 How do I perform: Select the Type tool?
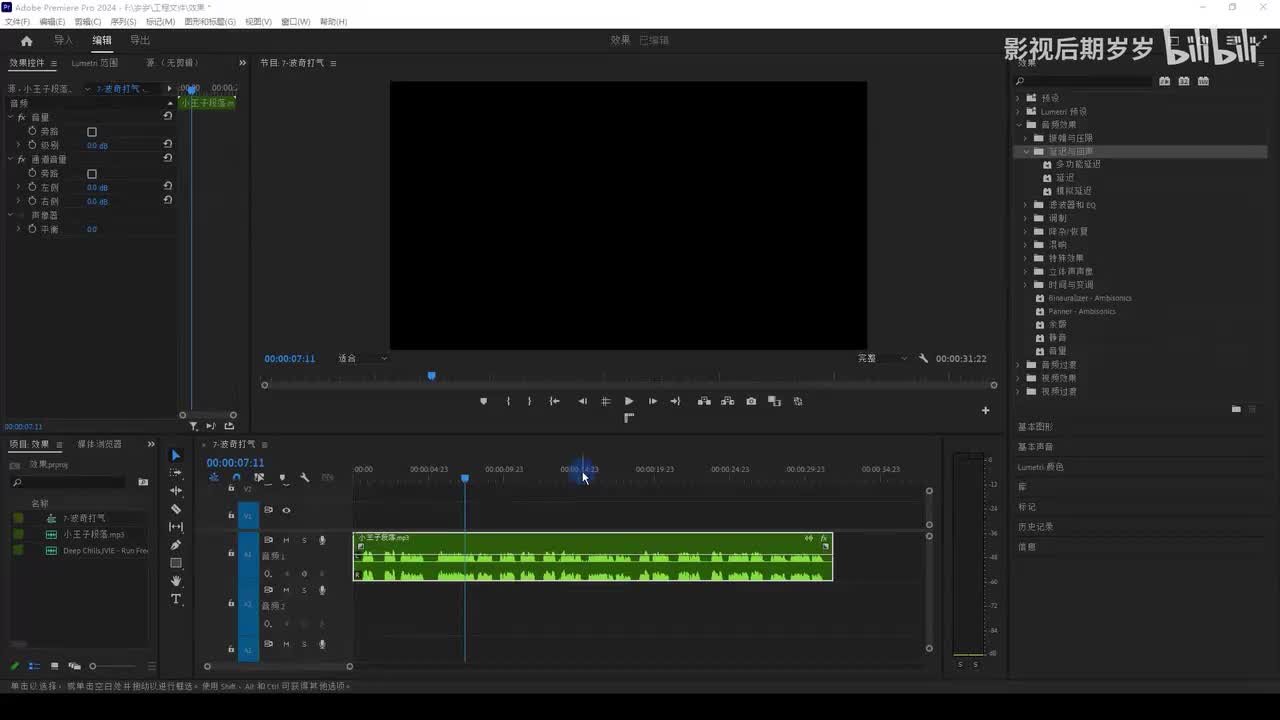click(x=176, y=599)
